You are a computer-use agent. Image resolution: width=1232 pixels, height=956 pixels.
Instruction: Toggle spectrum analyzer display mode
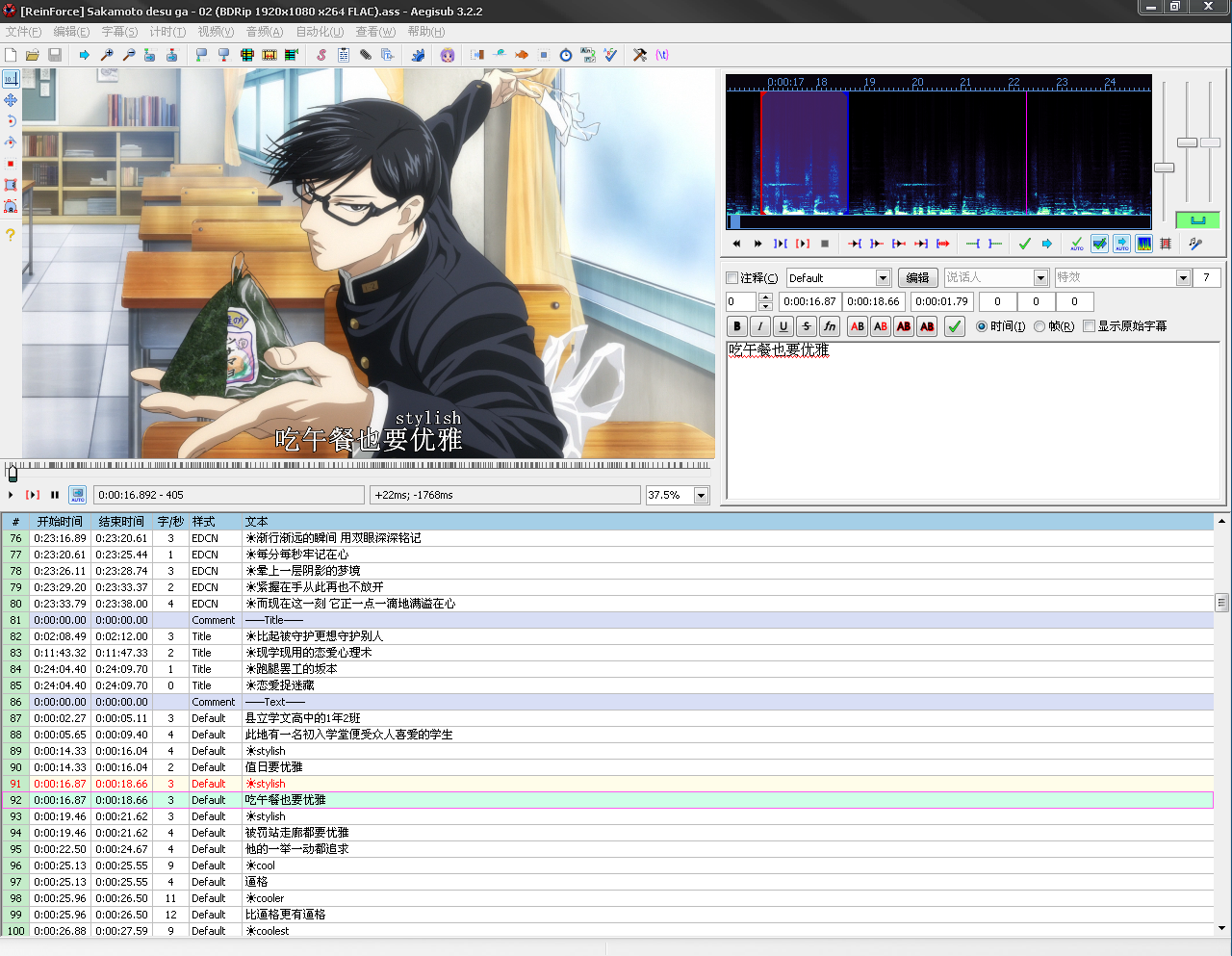(1143, 244)
